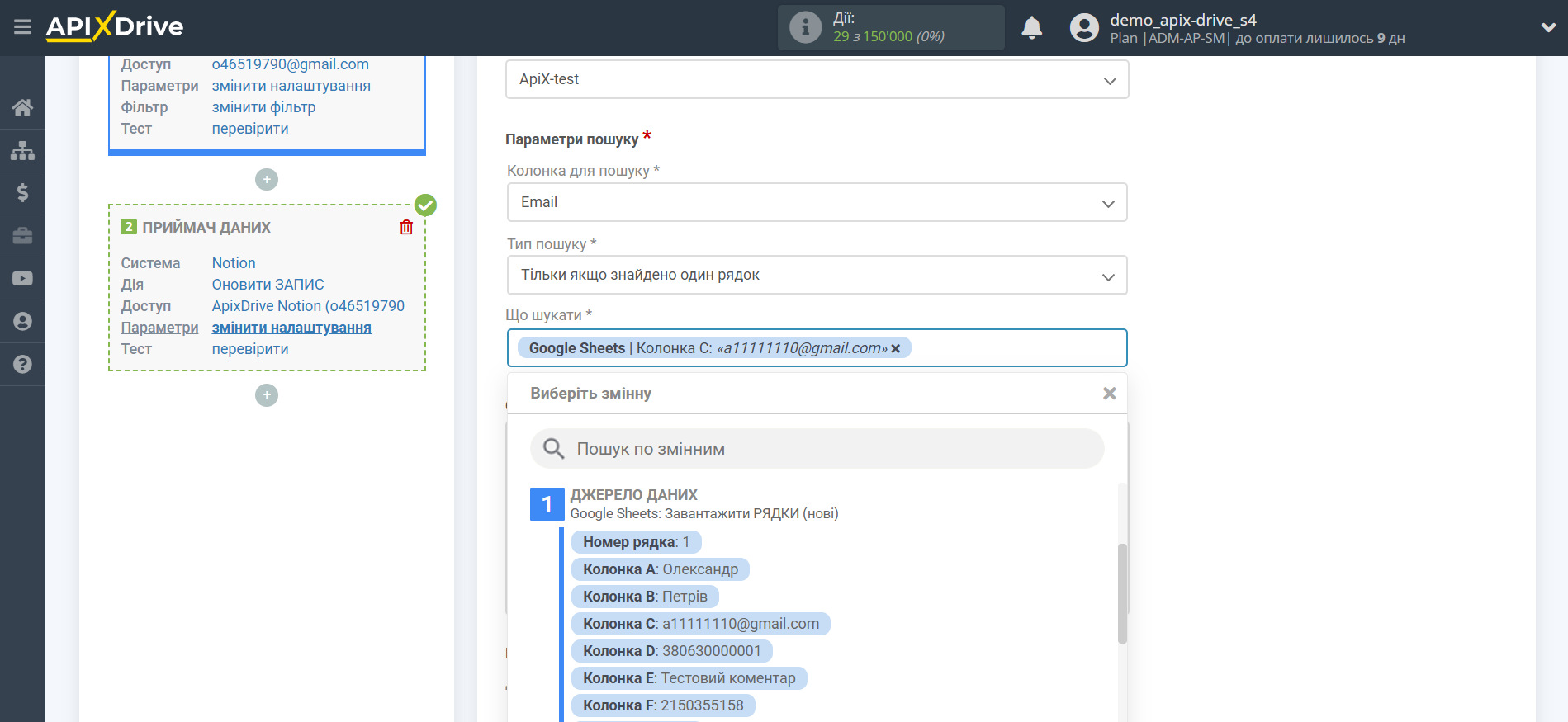1568x722 pixels.
Task: Open the ApiX-test dropdown
Action: coord(817,79)
